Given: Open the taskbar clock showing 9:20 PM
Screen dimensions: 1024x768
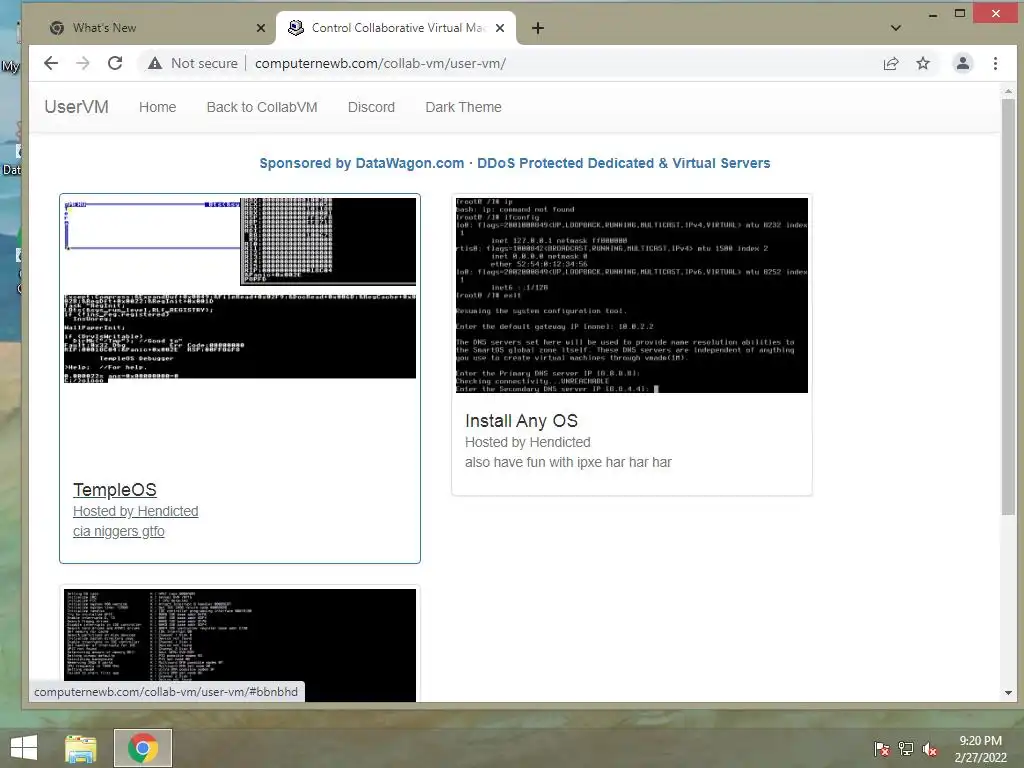Looking at the screenshot, I should pyautogui.click(x=980, y=749).
